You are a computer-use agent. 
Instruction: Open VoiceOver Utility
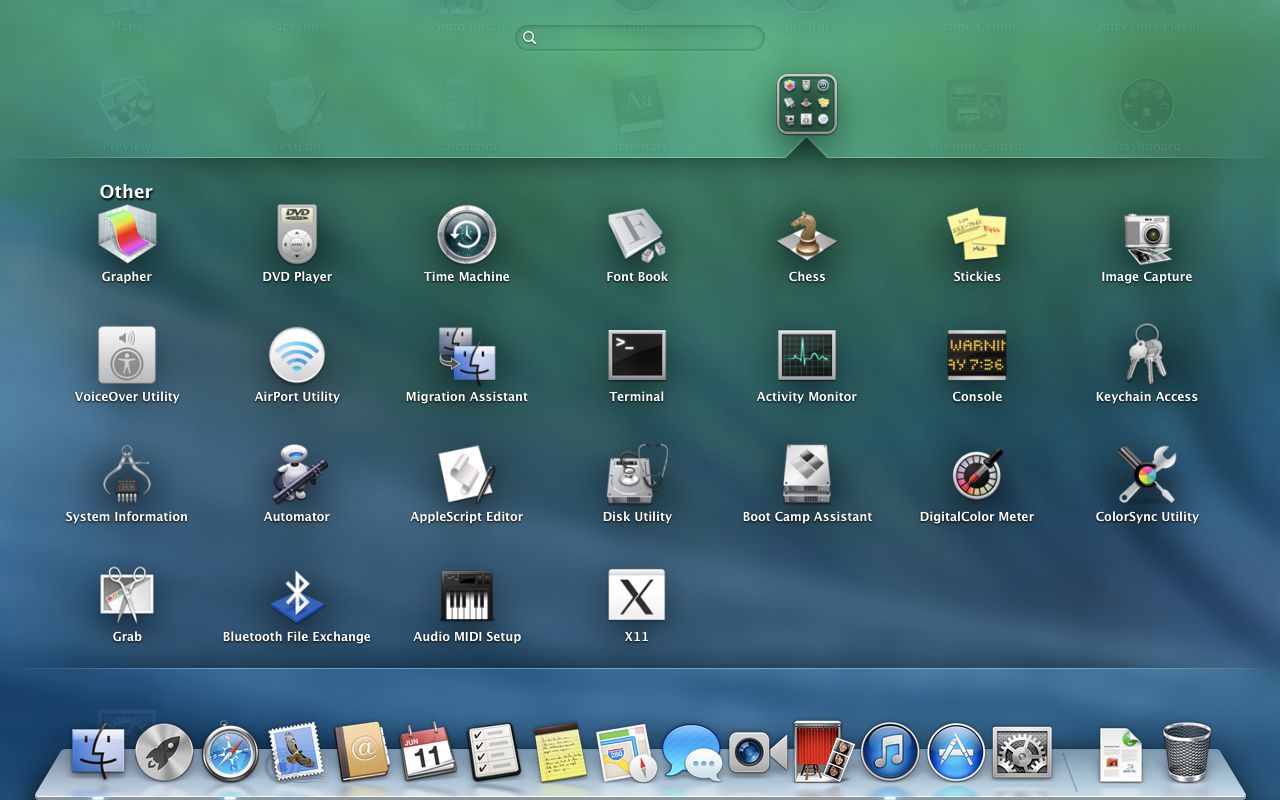click(127, 355)
